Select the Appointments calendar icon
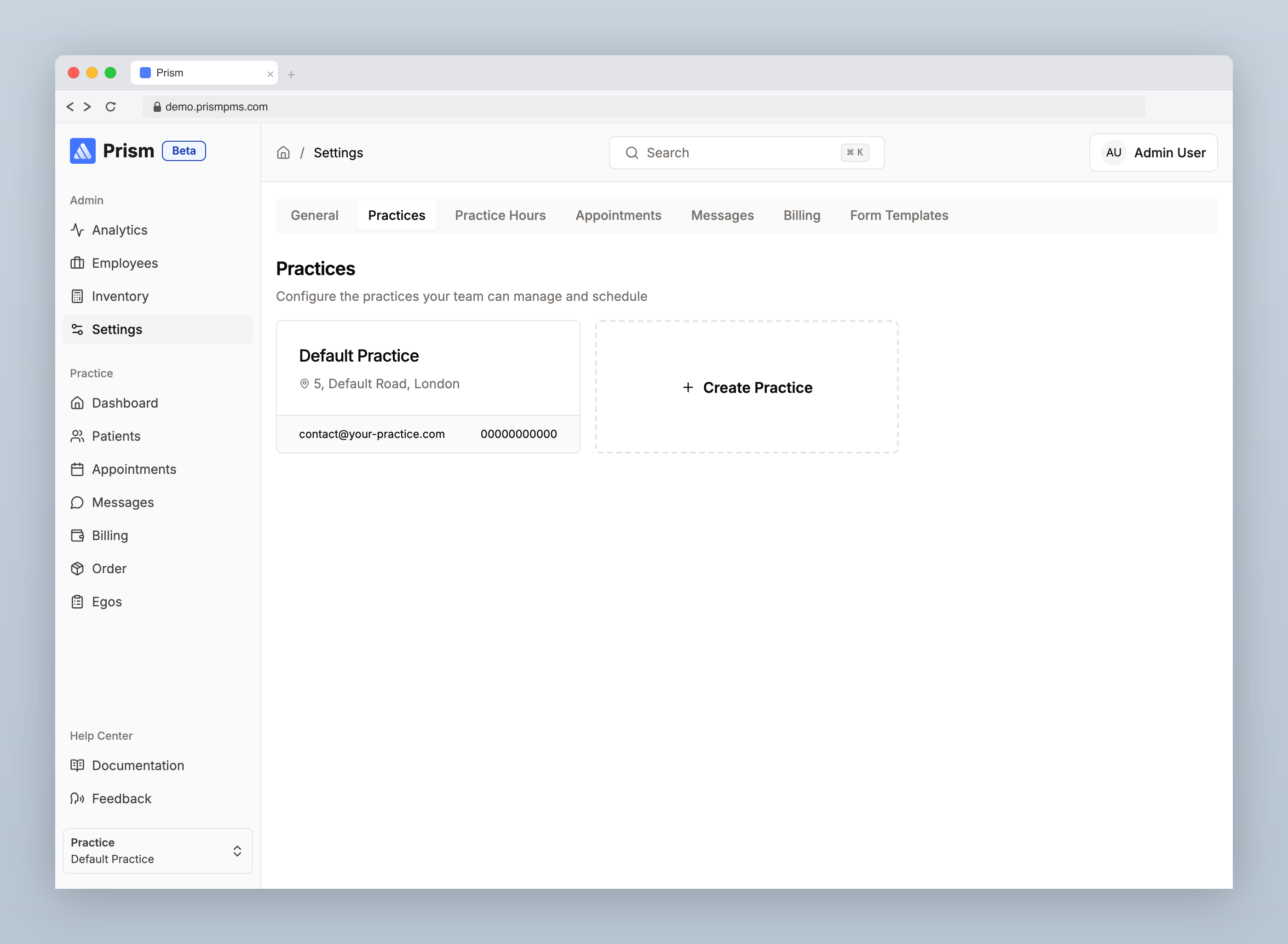The height and width of the screenshot is (944, 1288). click(78, 469)
